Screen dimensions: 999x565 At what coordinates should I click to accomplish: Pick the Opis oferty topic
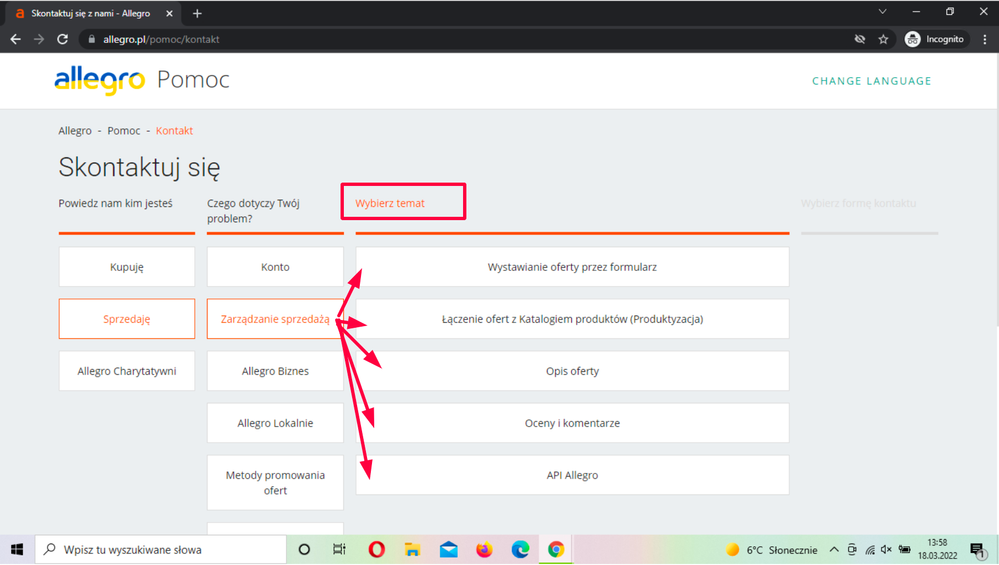(x=572, y=371)
